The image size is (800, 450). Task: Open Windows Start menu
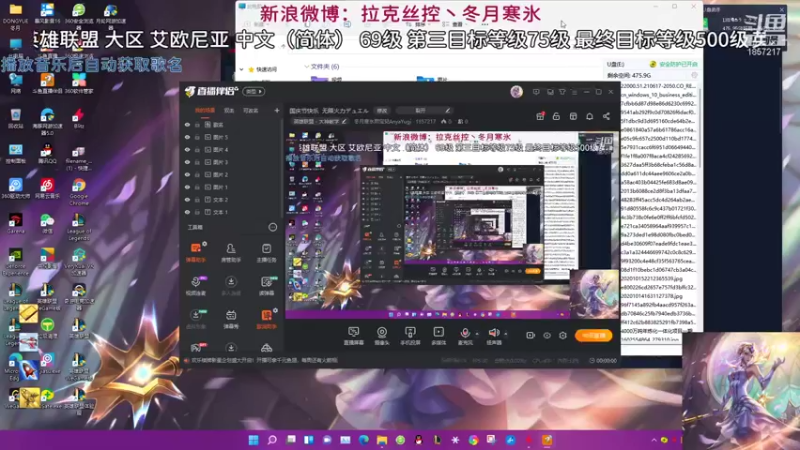254,440
